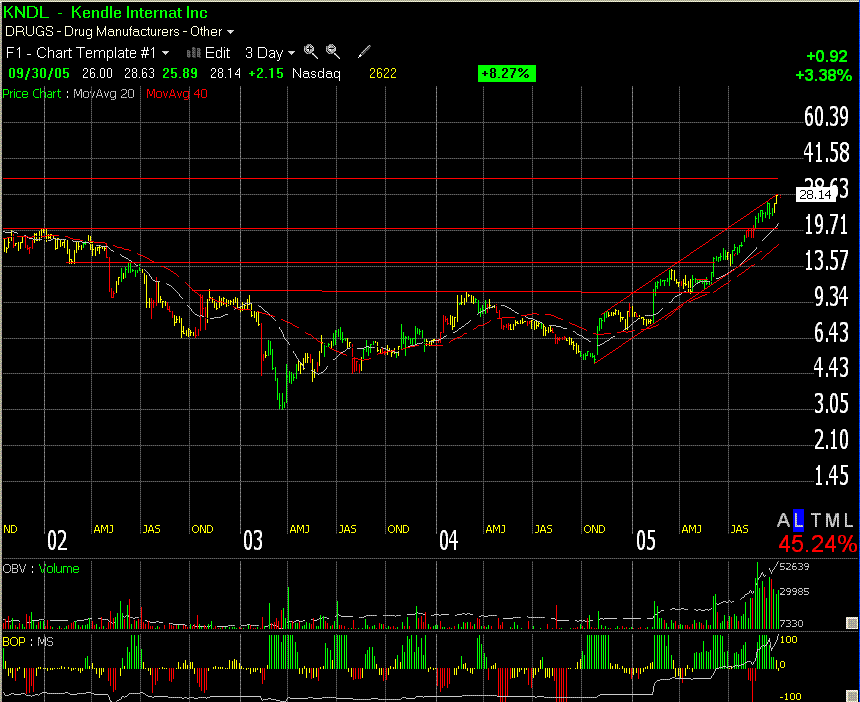Image resolution: width=860 pixels, height=702 pixels.
Task: Toggle the highlighted L scaling letter
Action: (799, 520)
